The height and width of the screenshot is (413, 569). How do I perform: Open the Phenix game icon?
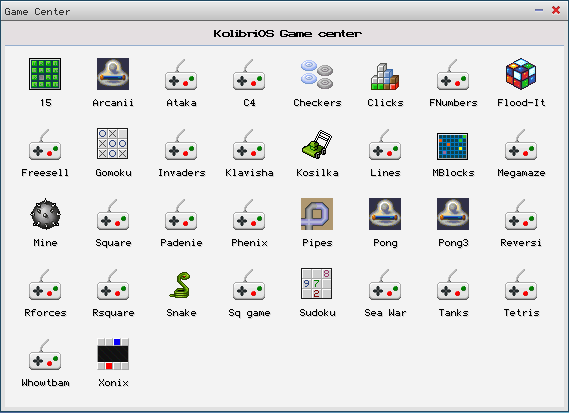click(249, 214)
